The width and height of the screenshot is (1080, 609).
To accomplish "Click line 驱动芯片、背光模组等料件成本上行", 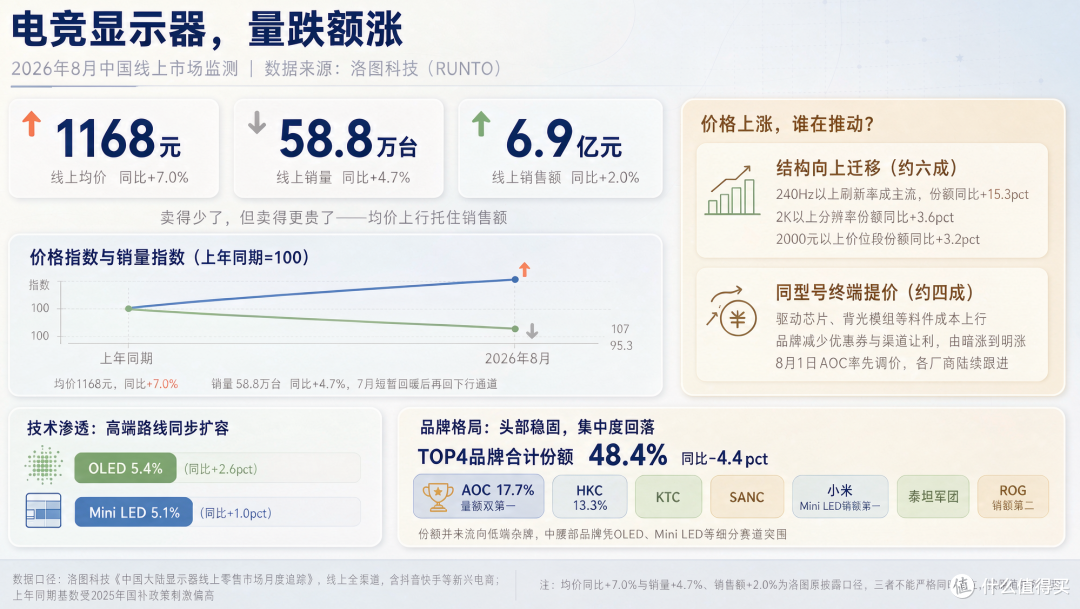I will click(x=881, y=319).
